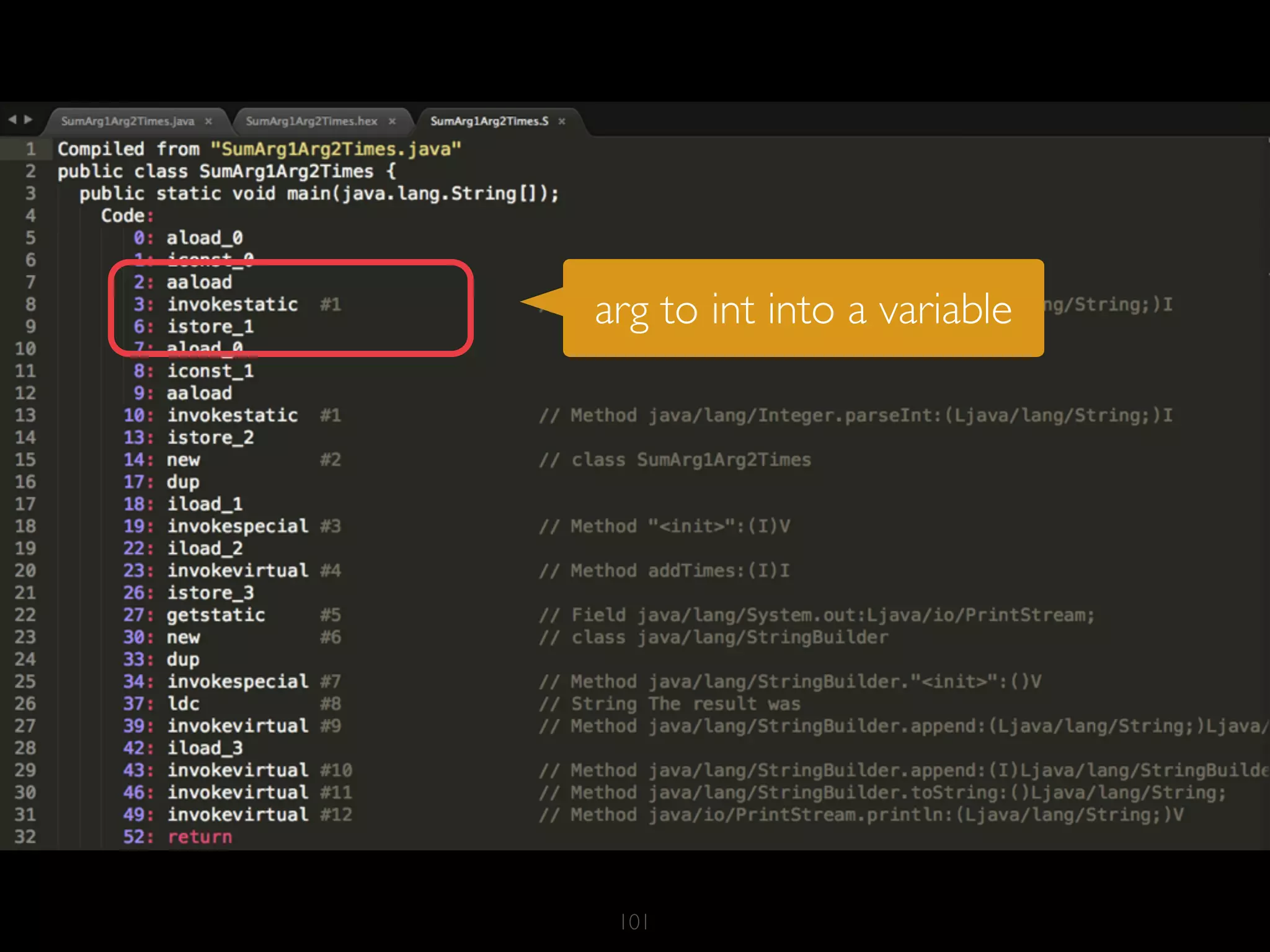The width and height of the screenshot is (1270, 952).
Task: Click the '23: invokevirtual #4' instruction
Action: pos(233,571)
